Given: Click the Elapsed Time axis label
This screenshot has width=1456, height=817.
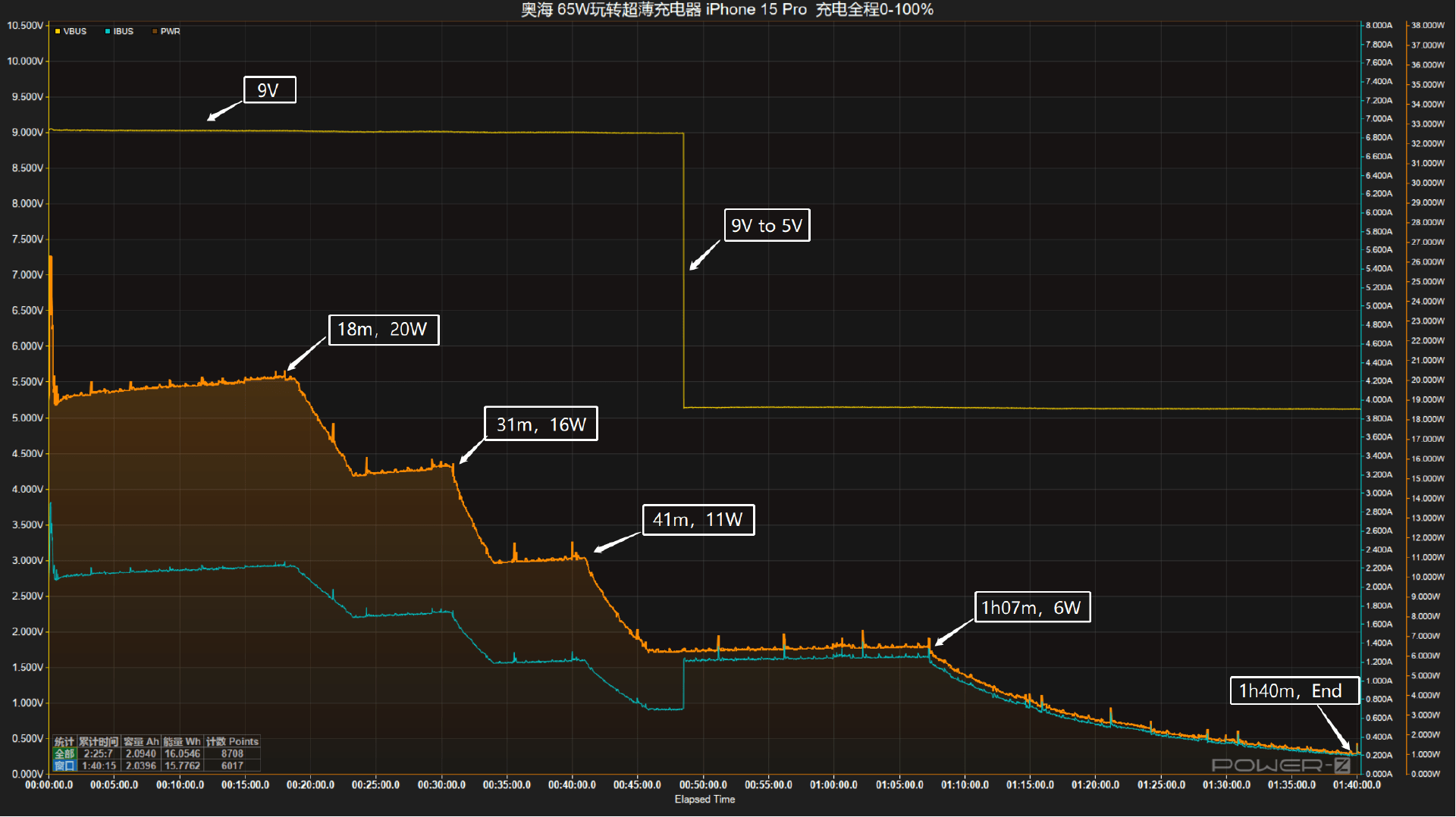Looking at the screenshot, I should click(x=704, y=800).
